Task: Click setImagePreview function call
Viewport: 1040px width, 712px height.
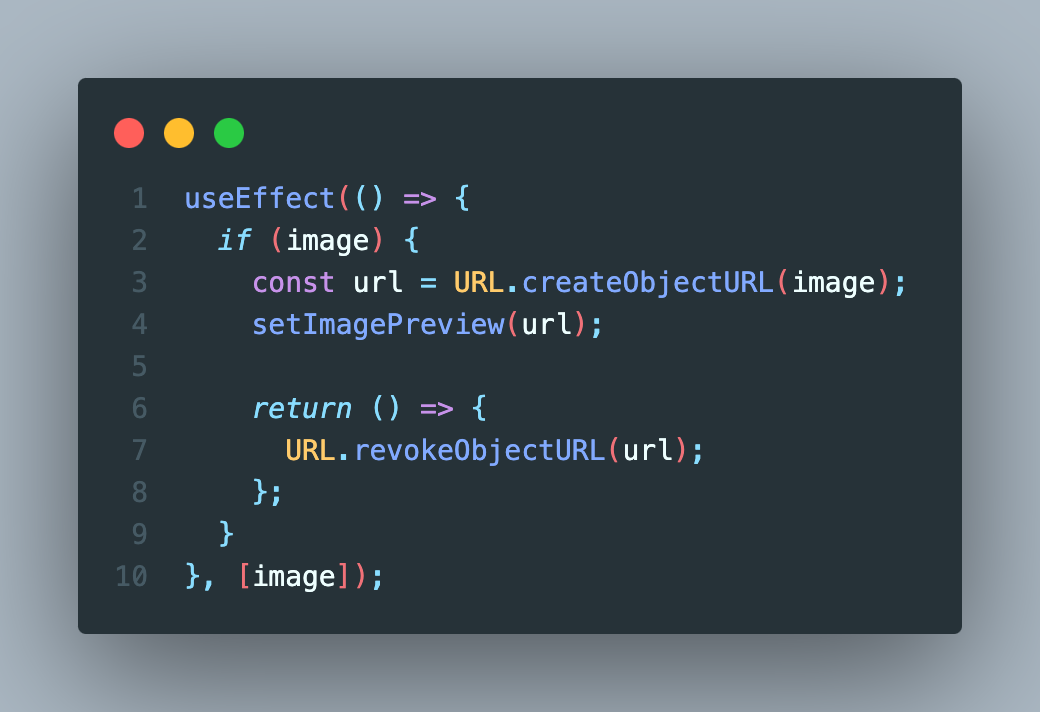Action: tap(379, 324)
